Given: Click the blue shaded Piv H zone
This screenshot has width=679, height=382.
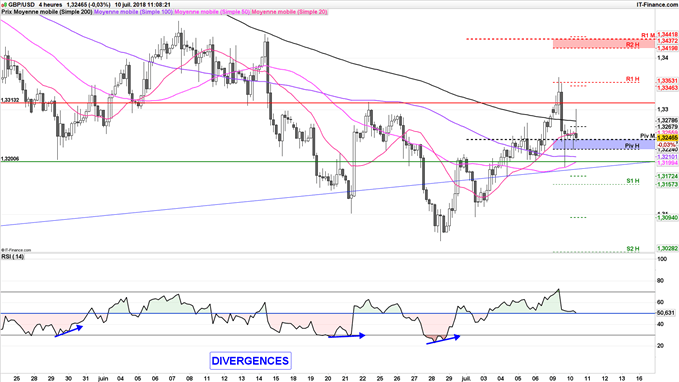Looking at the screenshot, I should pyautogui.click(x=604, y=144).
